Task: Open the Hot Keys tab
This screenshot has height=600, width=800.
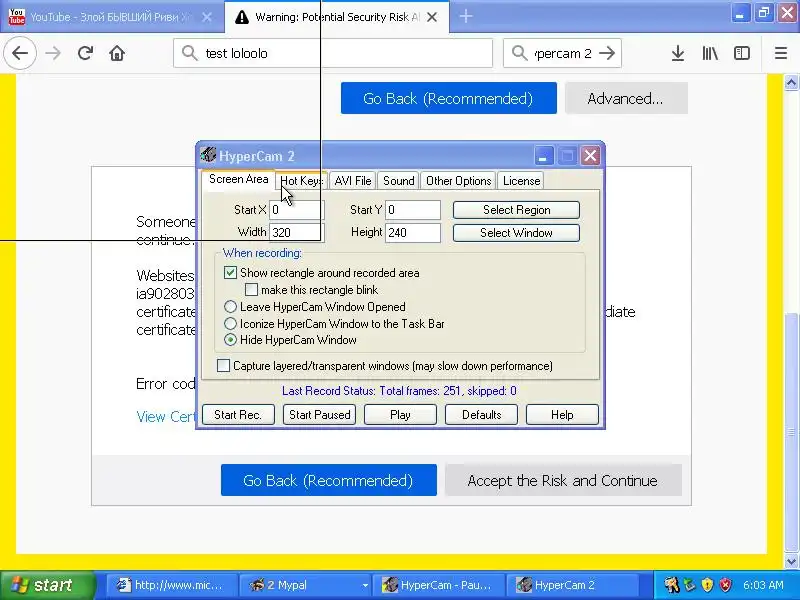Action: pyautogui.click(x=302, y=181)
